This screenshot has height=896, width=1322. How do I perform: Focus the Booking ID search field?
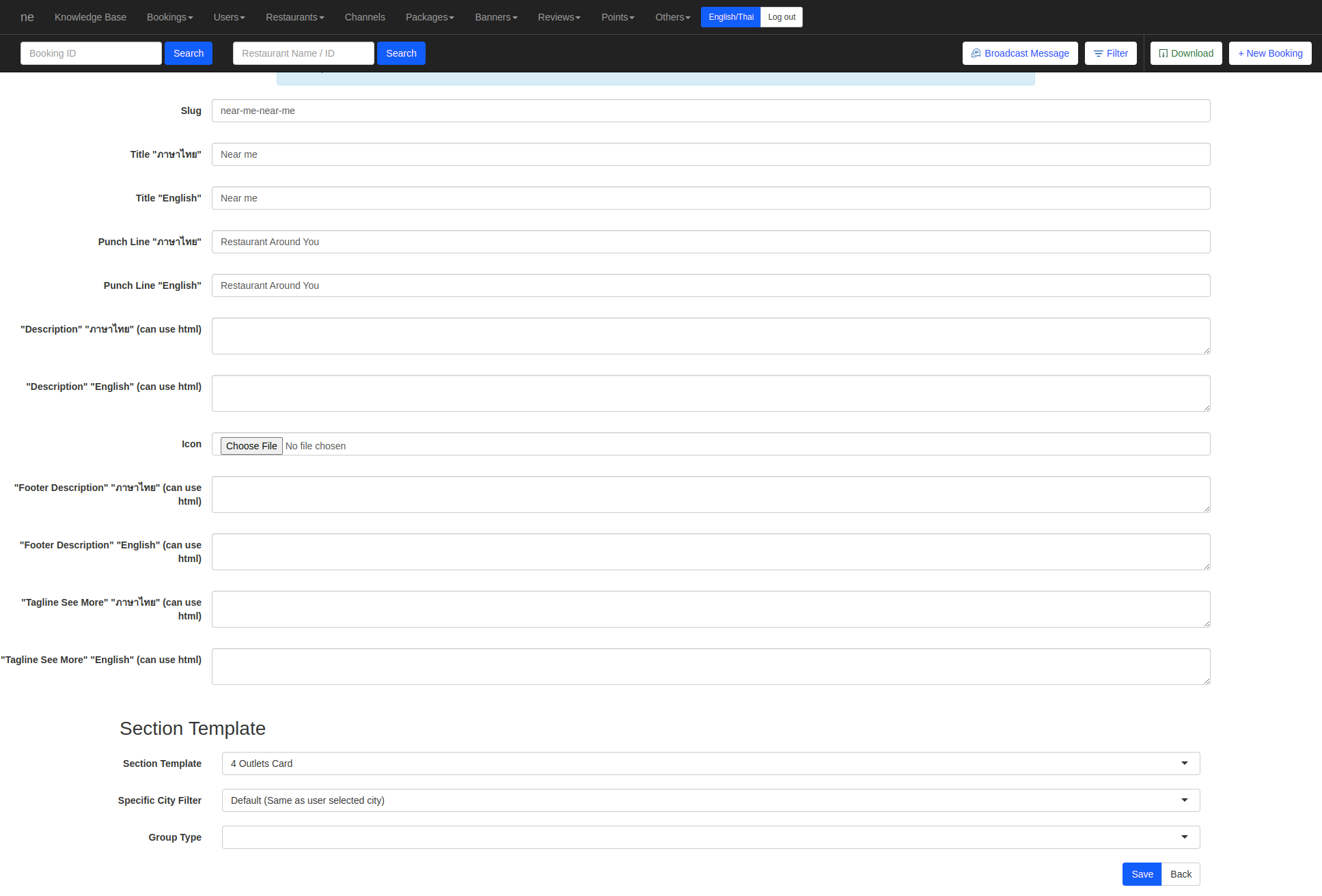click(x=91, y=53)
